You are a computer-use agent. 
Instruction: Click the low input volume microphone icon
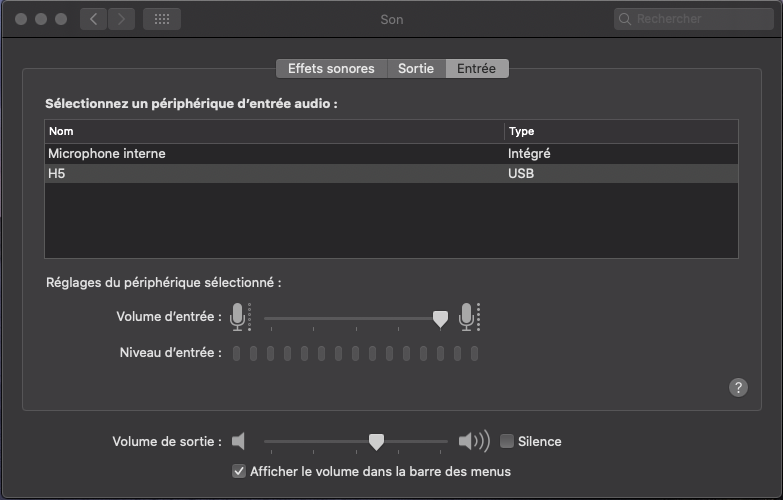[x=240, y=317]
